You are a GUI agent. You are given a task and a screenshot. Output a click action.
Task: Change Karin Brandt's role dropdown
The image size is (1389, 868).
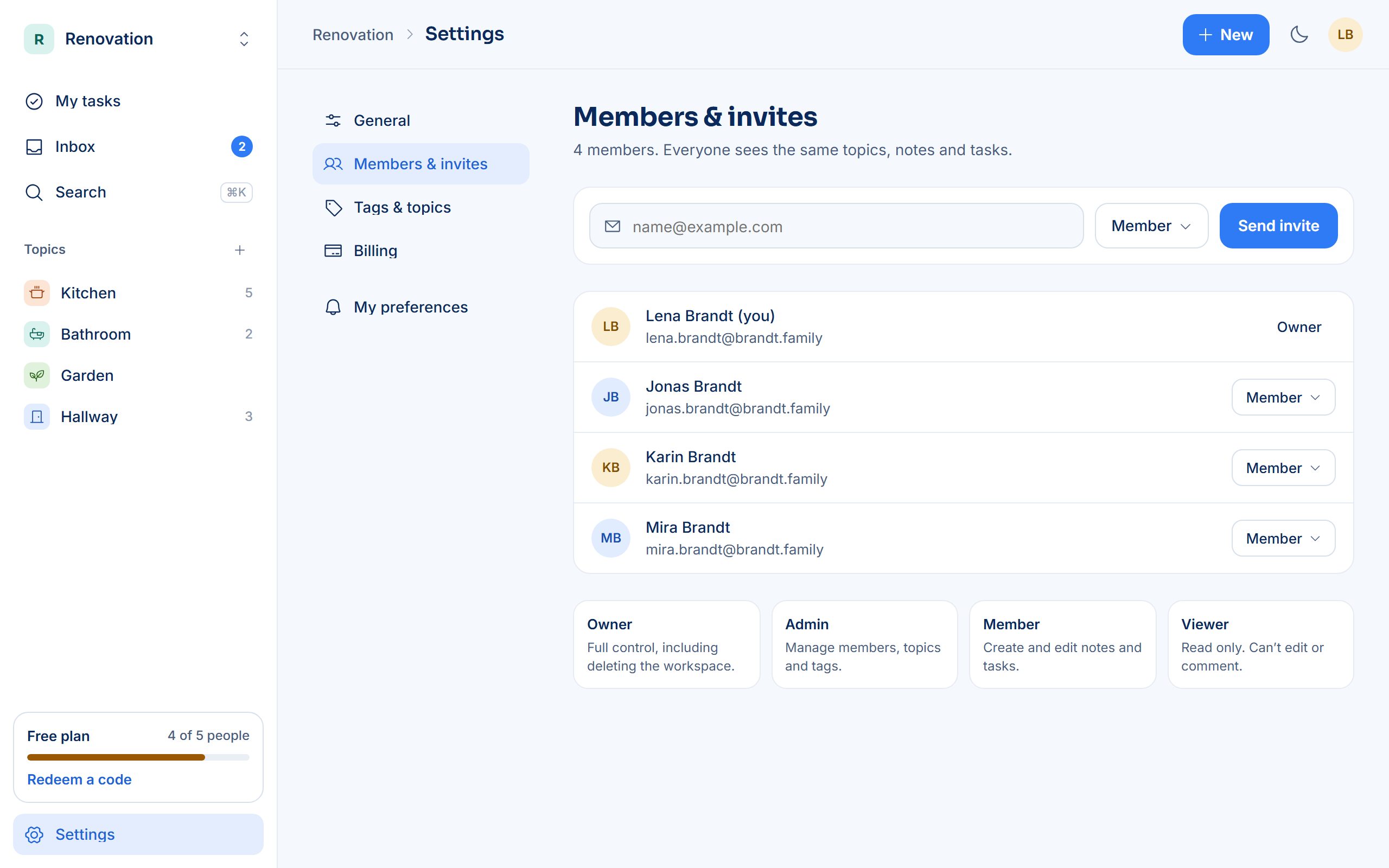coord(1283,468)
